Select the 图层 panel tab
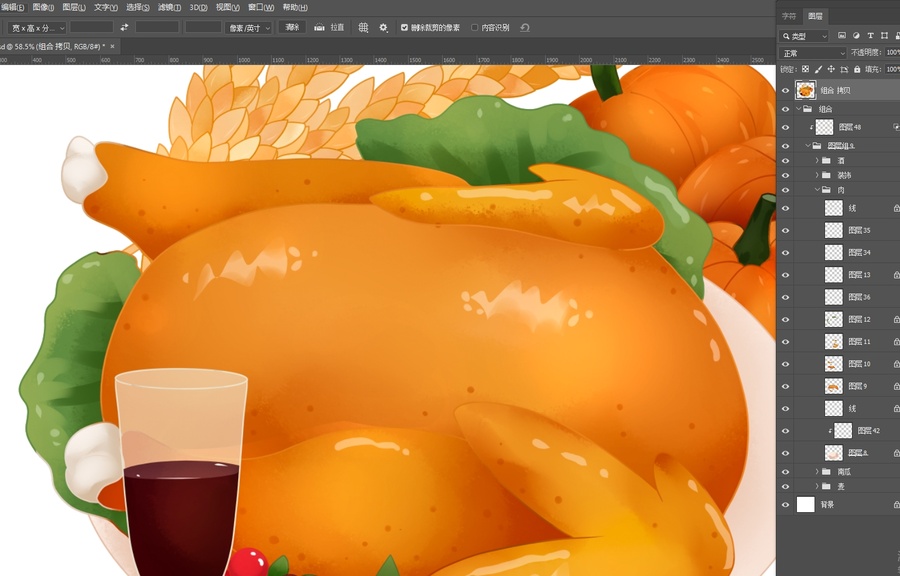This screenshot has height=576, width=900. click(815, 16)
